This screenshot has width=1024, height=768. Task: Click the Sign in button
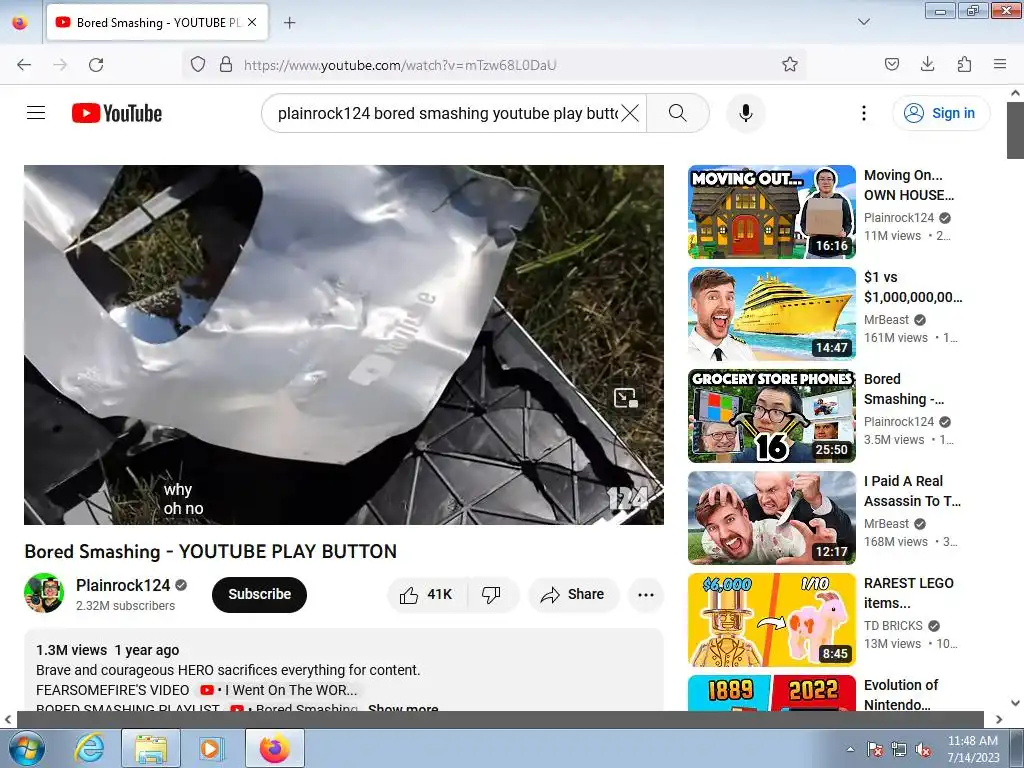pos(941,113)
